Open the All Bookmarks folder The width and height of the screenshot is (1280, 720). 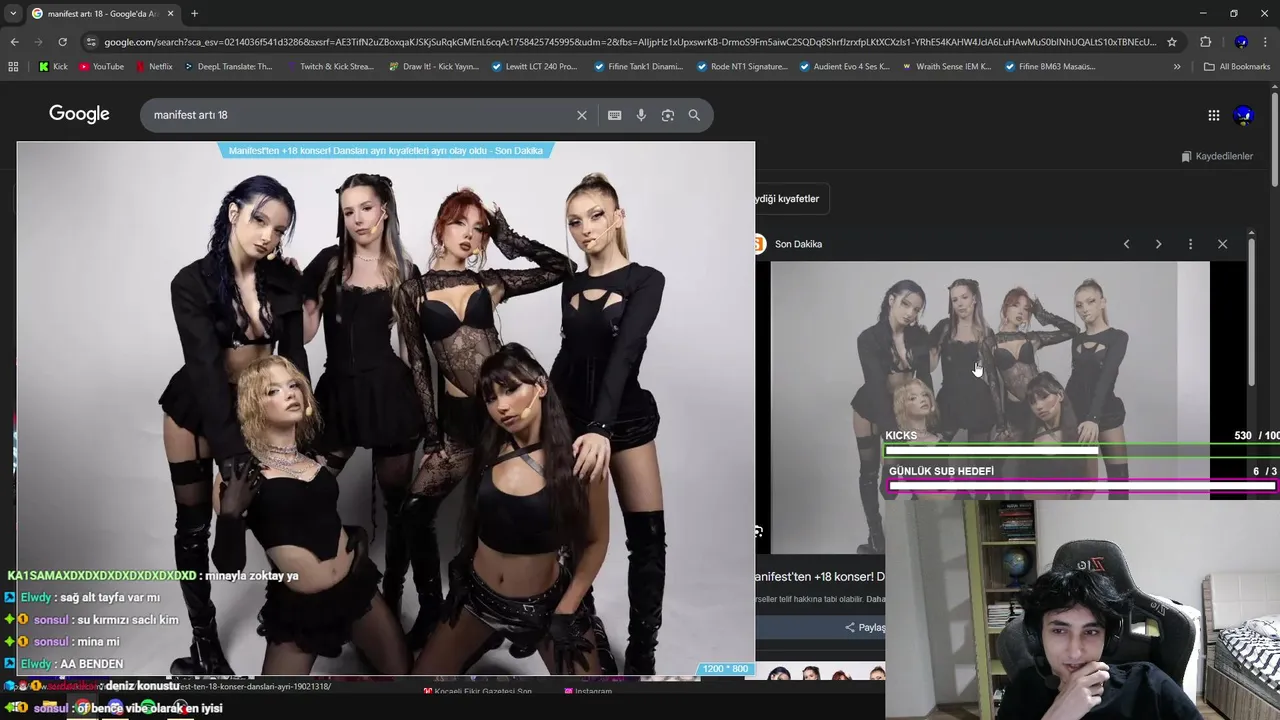[1237, 67]
